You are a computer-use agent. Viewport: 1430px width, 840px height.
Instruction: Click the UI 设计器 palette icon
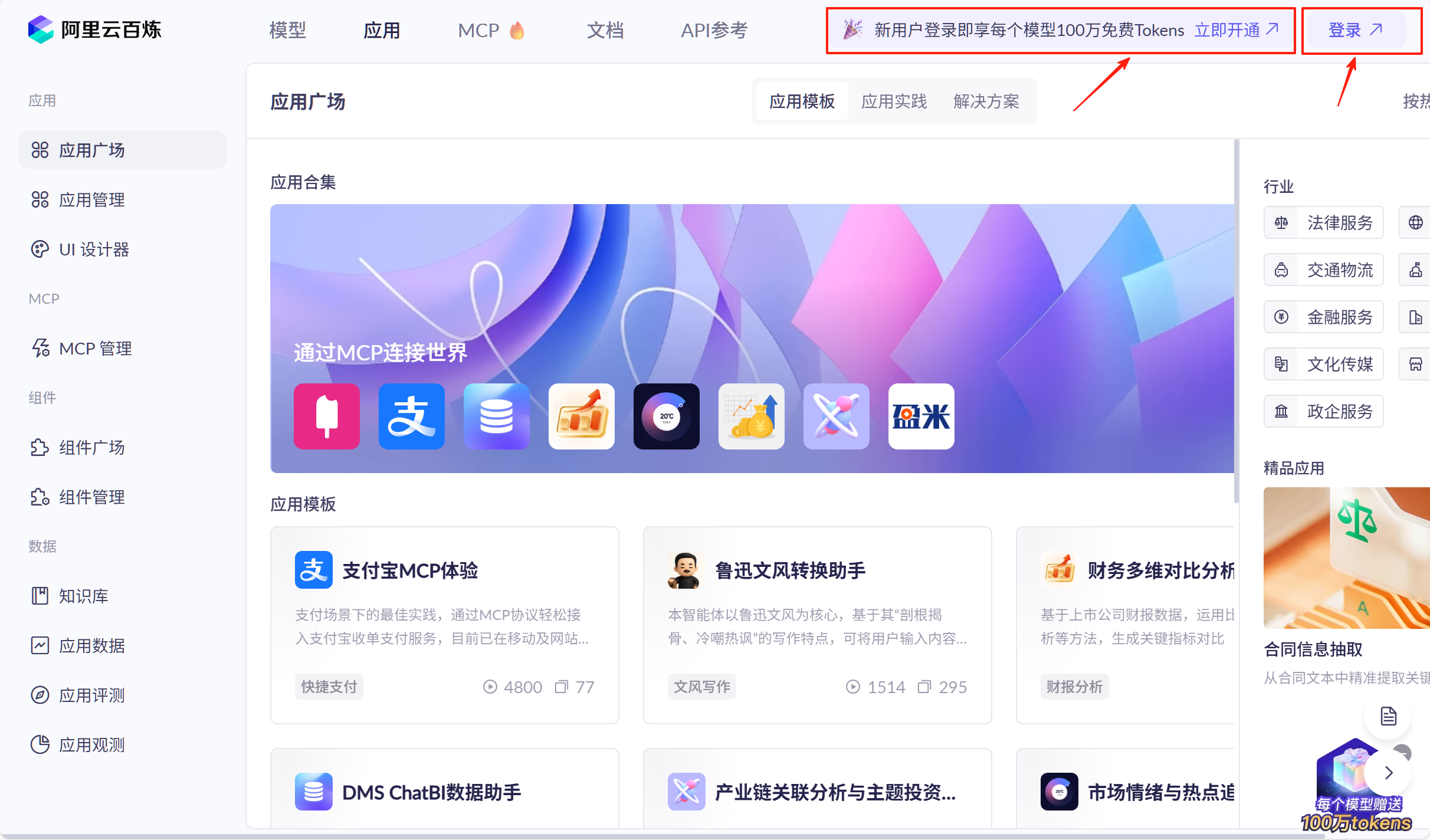coord(40,249)
